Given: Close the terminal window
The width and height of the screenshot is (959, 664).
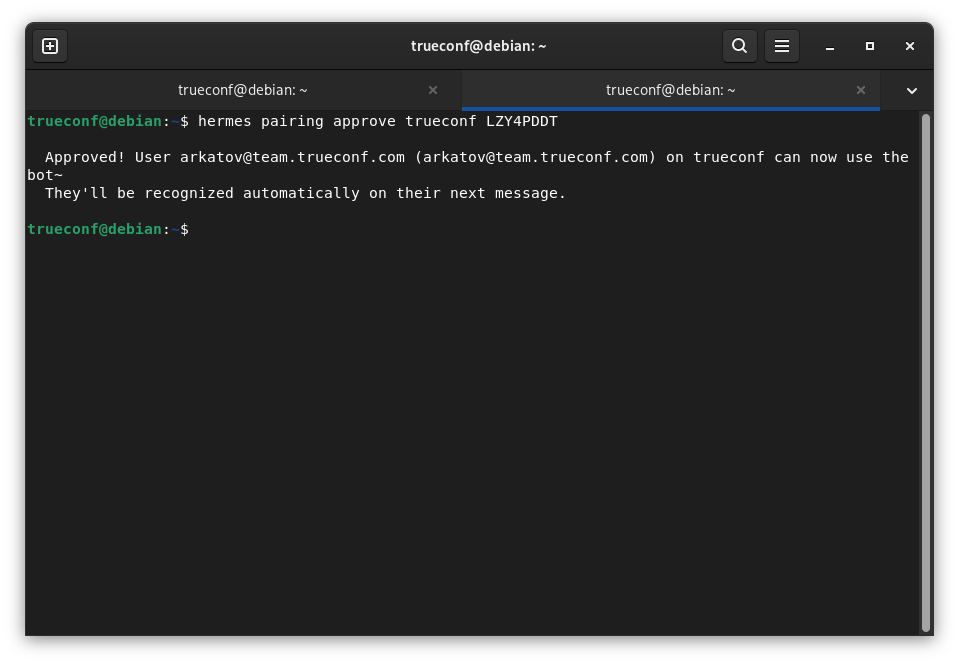Looking at the screenshot, I should 909,46.
